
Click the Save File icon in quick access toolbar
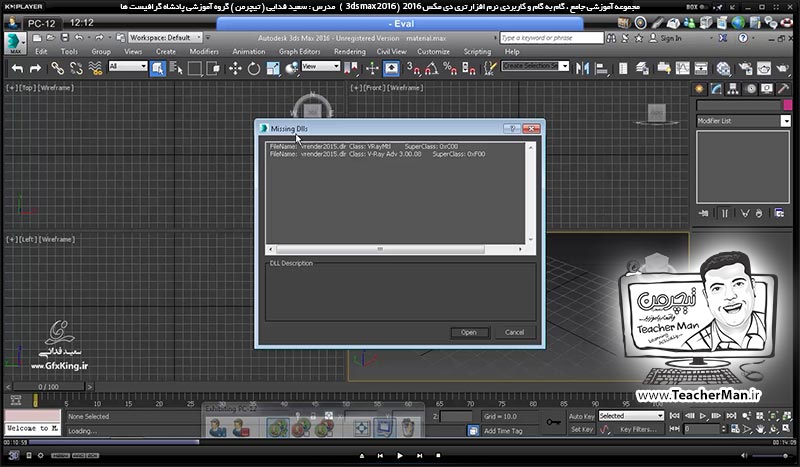click(65, 38)
